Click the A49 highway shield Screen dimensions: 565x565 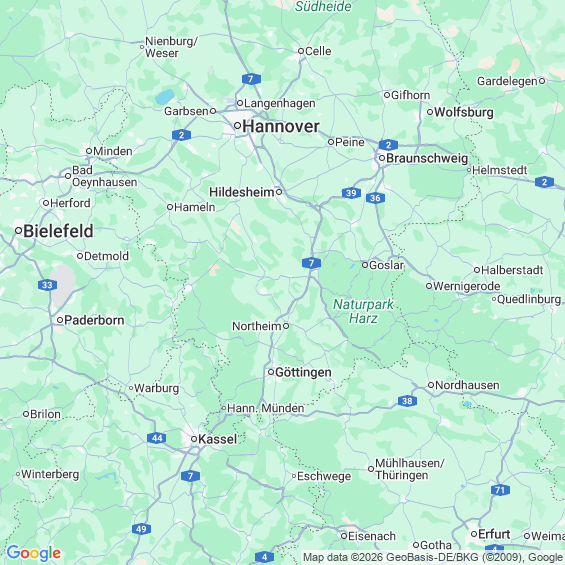coord(141,529)
